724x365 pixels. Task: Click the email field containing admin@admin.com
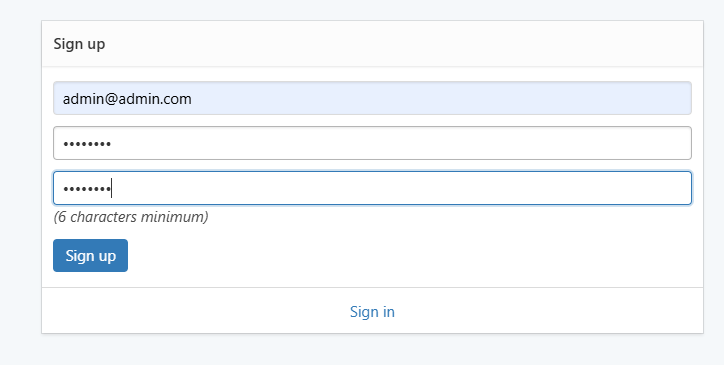coord(372,98)
